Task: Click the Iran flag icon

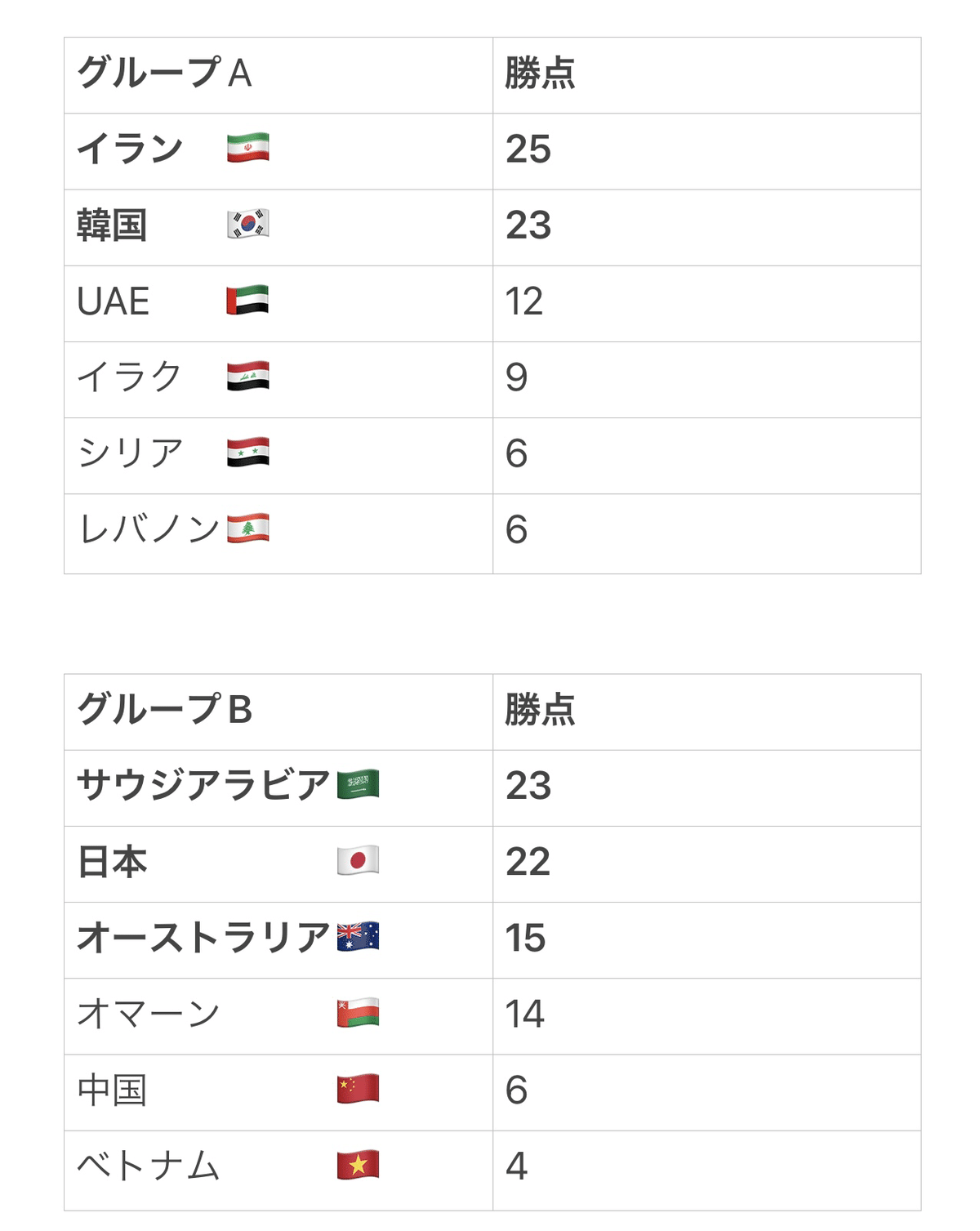Action: click(x=248, y=148)
